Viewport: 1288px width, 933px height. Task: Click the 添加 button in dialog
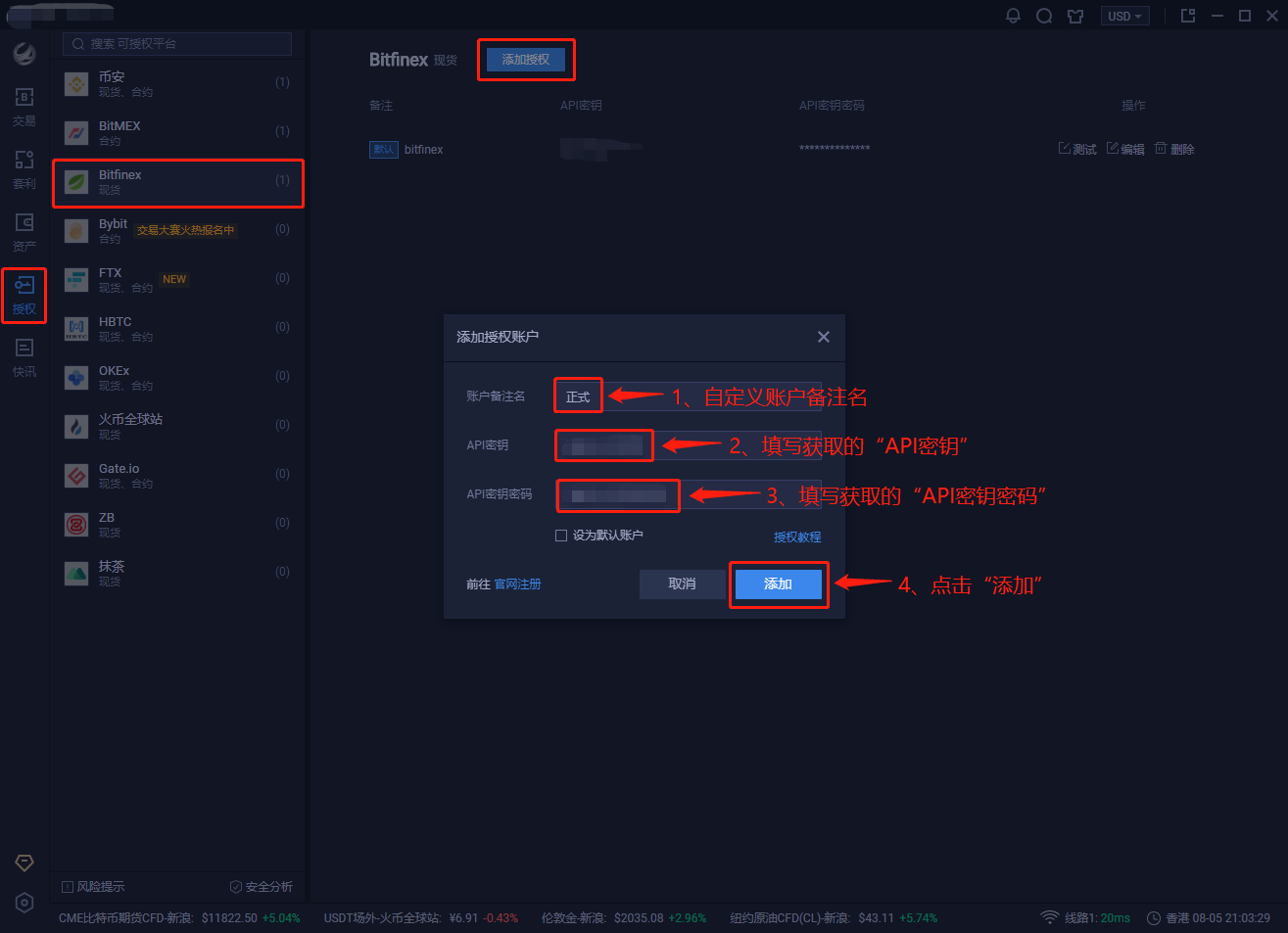pos(778,583)
